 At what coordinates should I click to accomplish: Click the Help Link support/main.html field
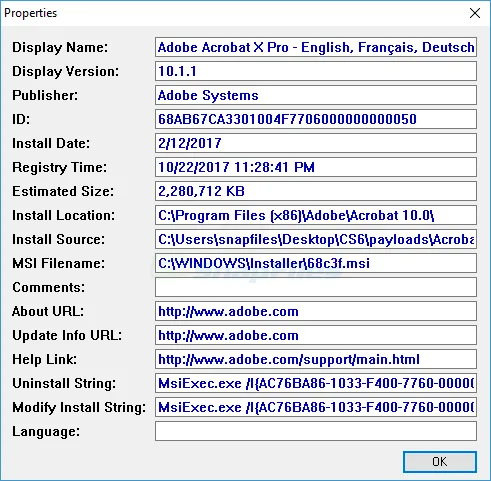pos(316,359)
